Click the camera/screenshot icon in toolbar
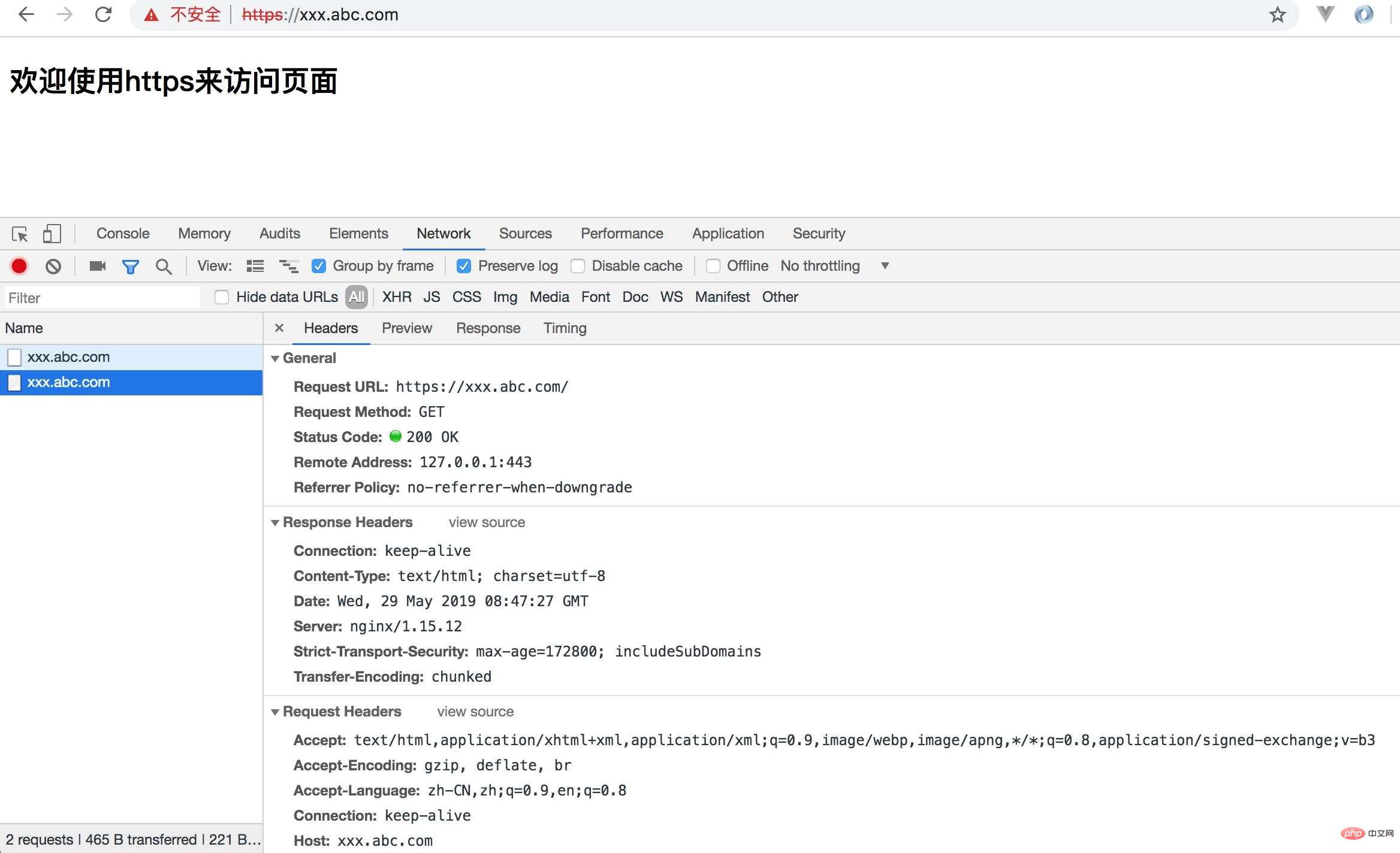The image size is (1400, 853). (97, 266)
